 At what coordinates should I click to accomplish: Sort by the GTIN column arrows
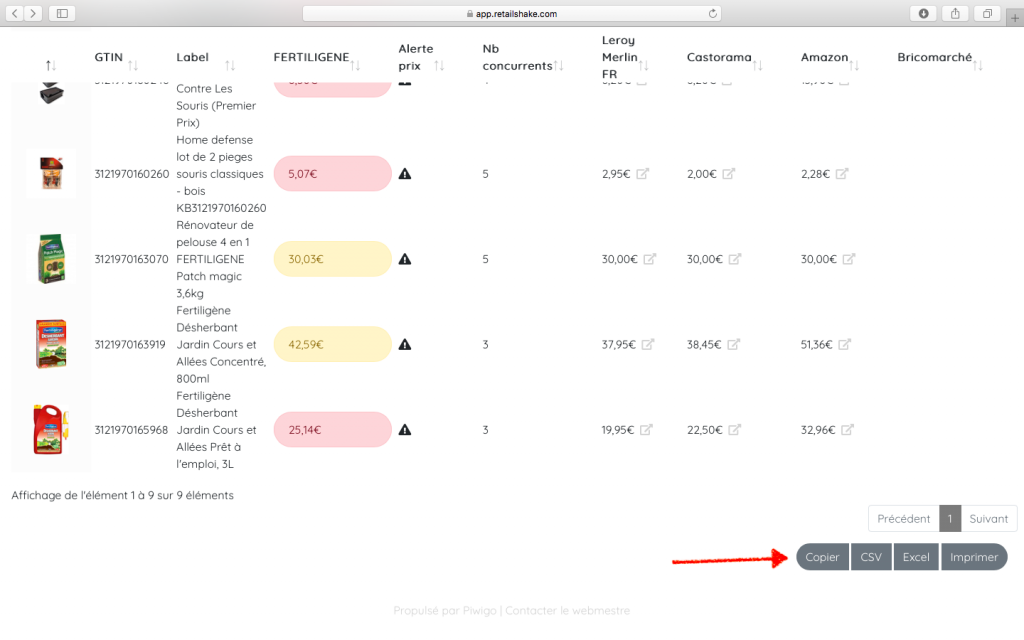point(133,65)
